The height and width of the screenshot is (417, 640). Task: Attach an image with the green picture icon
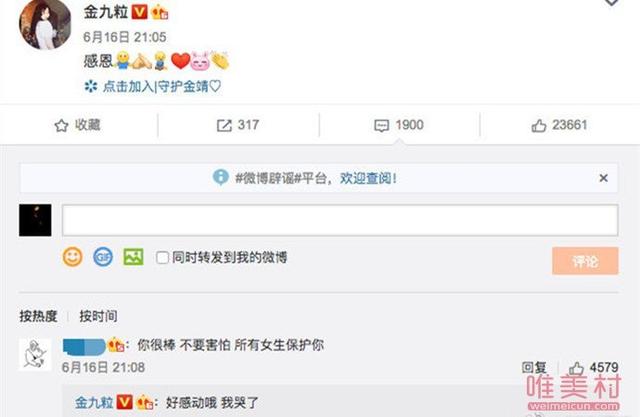tap(133, 257)
